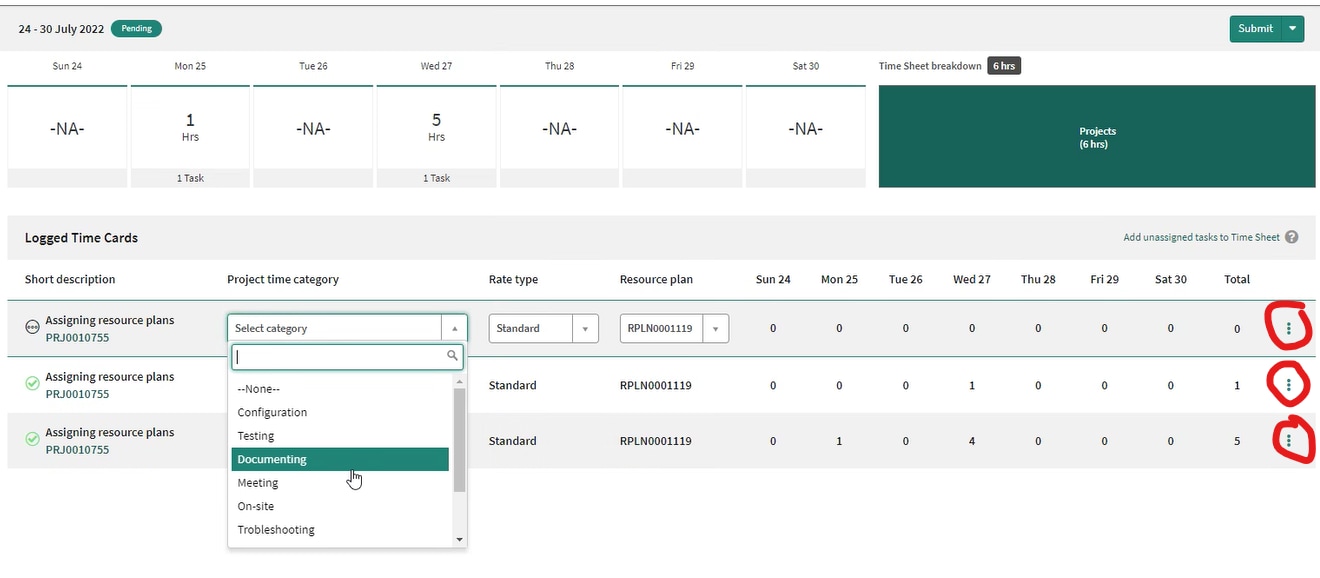Expand the Submit button dropdown arrow
This screenshot has height=578, width=1320.
click(1294, 29)
